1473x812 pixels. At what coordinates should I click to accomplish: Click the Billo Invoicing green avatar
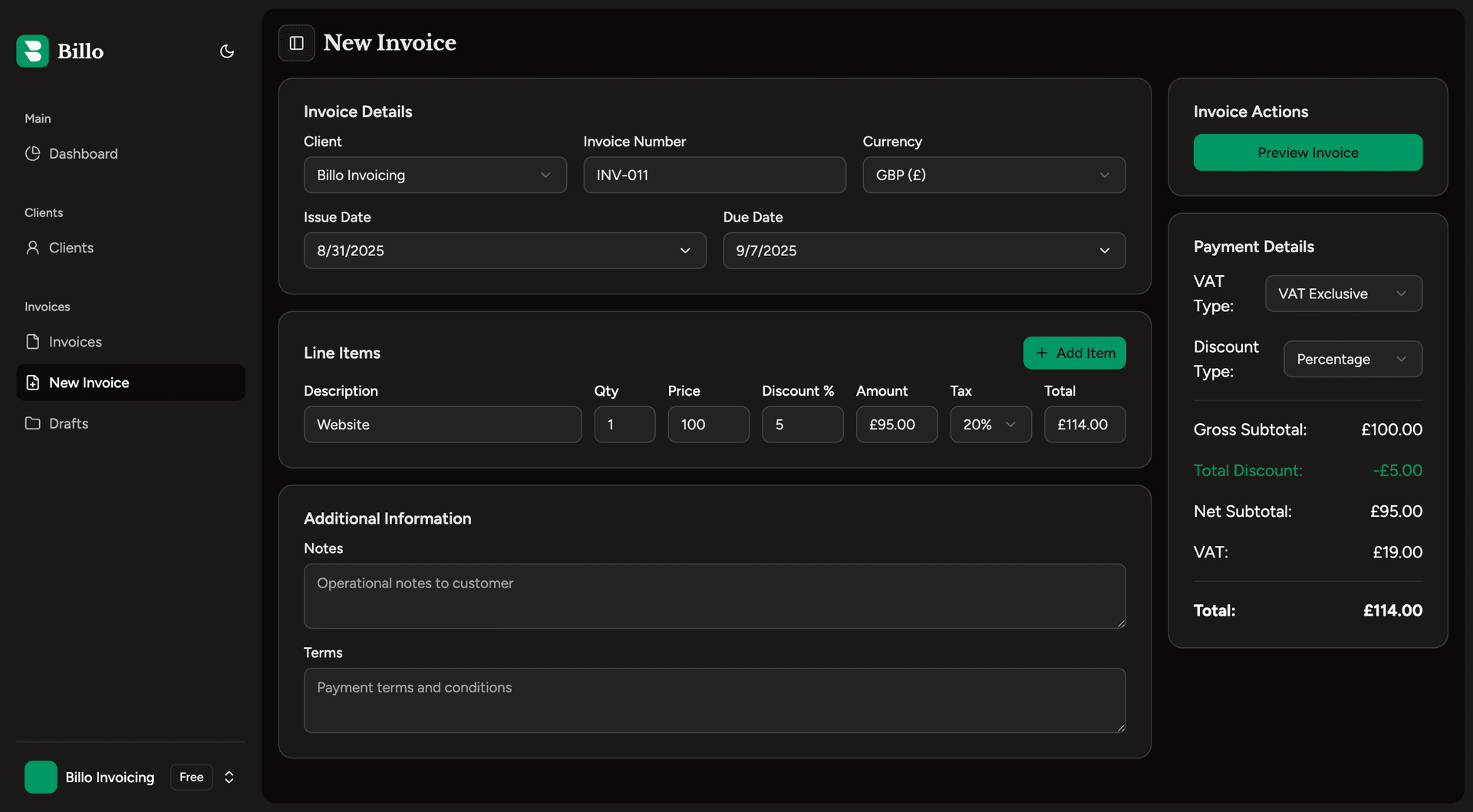[41, 777]
